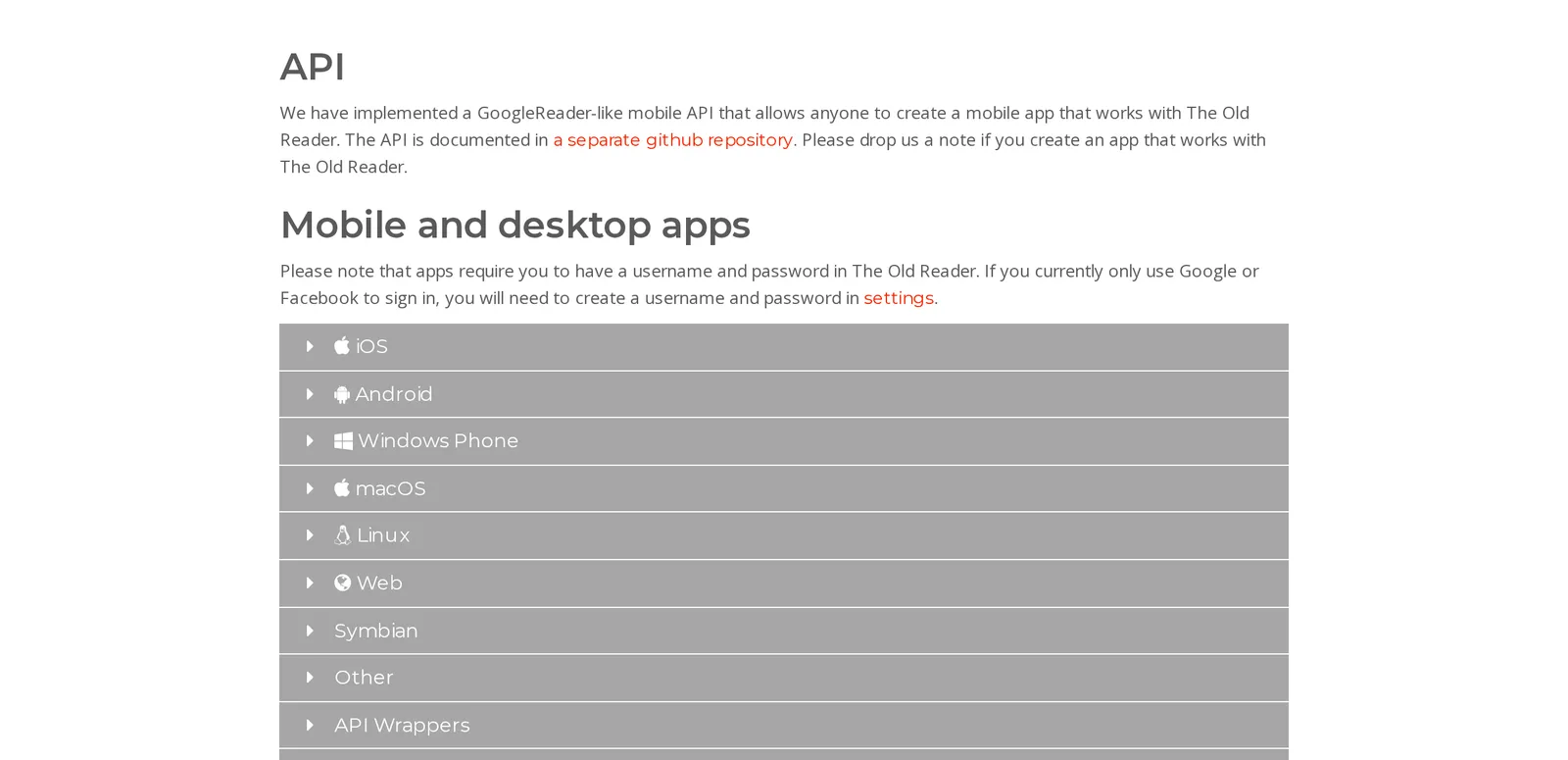Viewport: 1568px width, 760px height.
Task: Click the iOS section label
Action: [371, 346]
